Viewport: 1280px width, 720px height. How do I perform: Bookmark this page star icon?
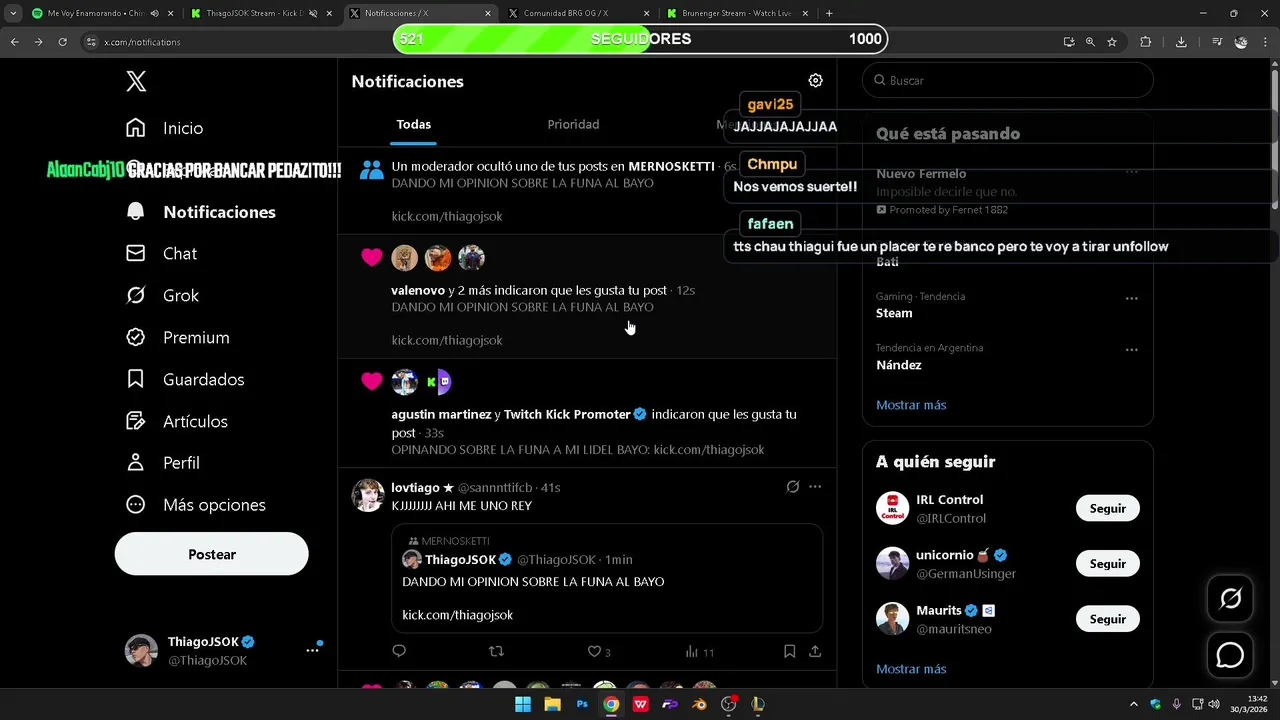pos(1112,42)
